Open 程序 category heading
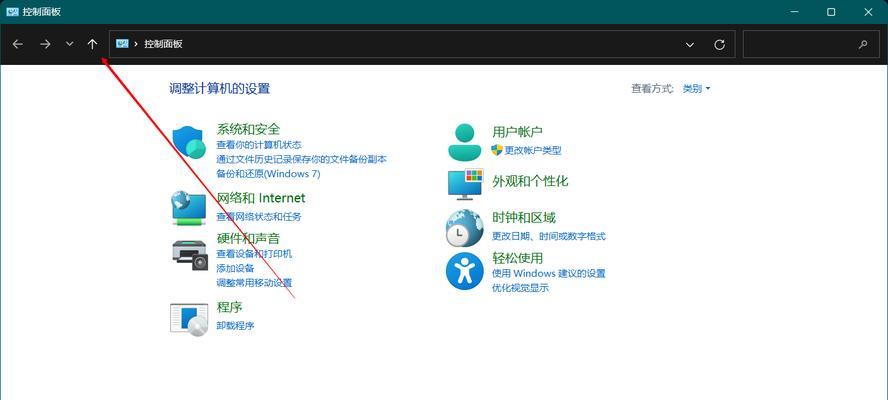888x400 pixels. 229,307
